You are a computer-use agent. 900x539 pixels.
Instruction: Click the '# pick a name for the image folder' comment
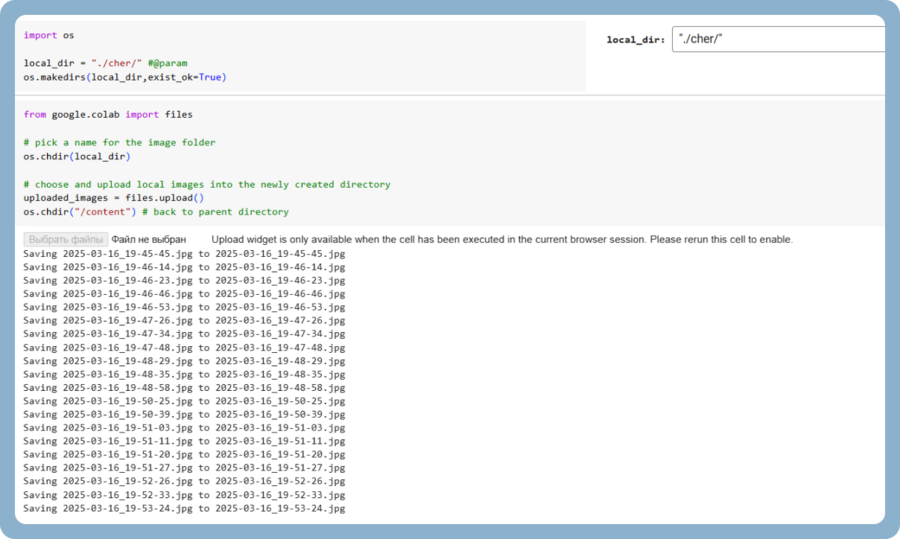[119, 143]
